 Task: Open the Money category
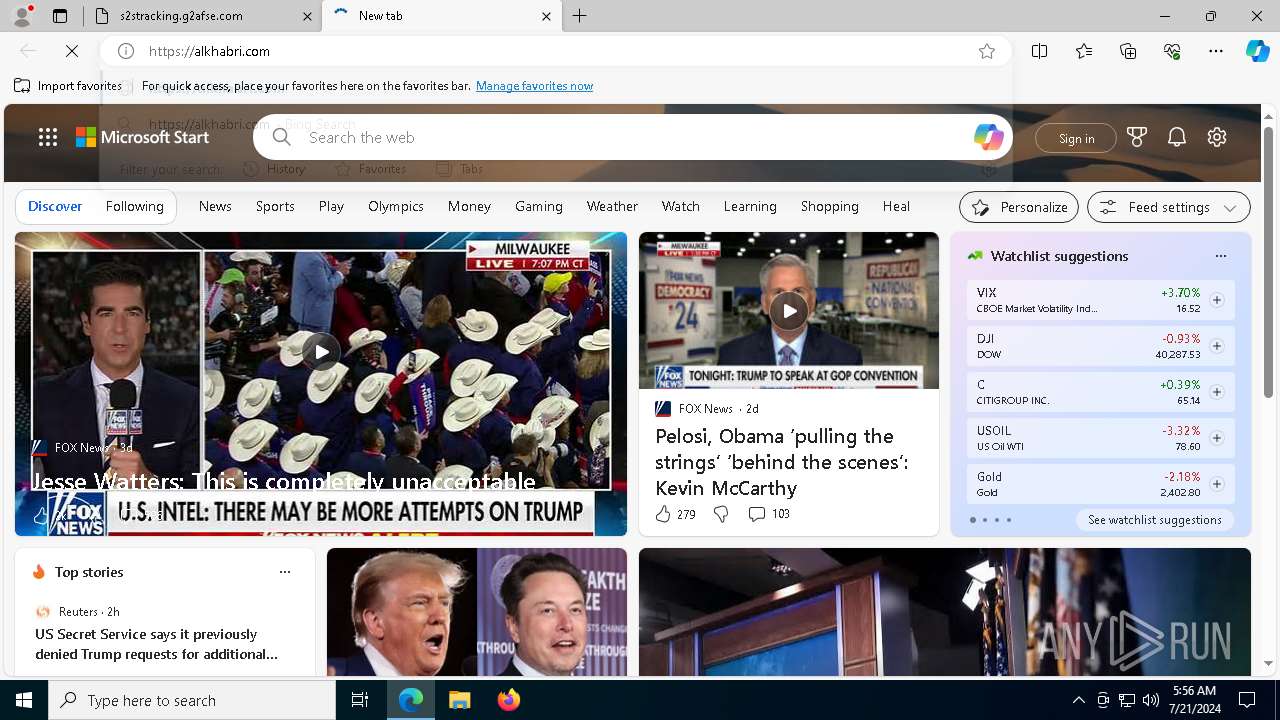click(x=469, y=206)
